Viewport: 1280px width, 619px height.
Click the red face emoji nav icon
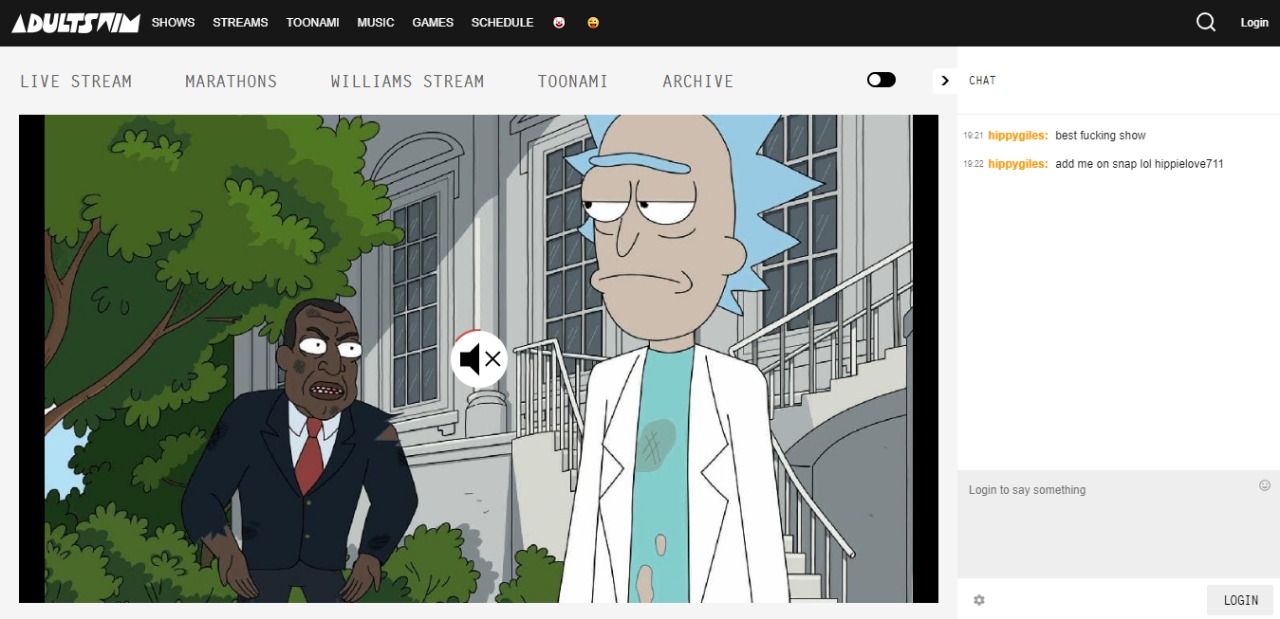click(x=559, y=22)
